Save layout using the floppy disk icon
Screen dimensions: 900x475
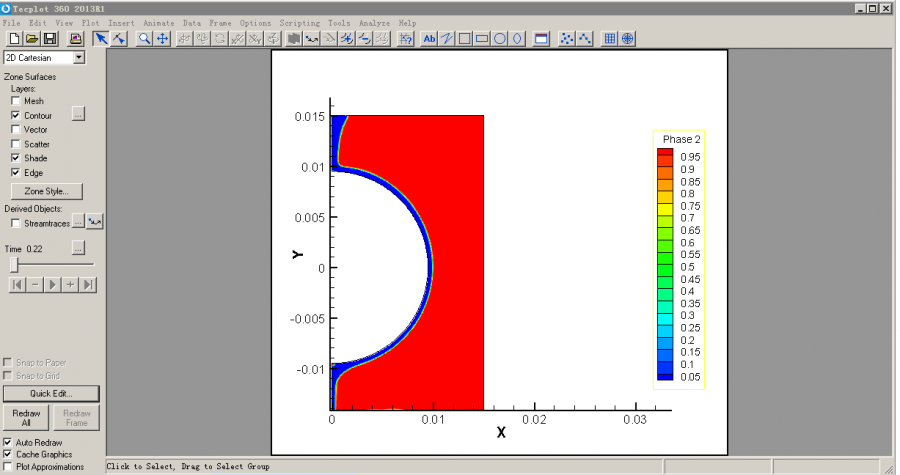49,39
